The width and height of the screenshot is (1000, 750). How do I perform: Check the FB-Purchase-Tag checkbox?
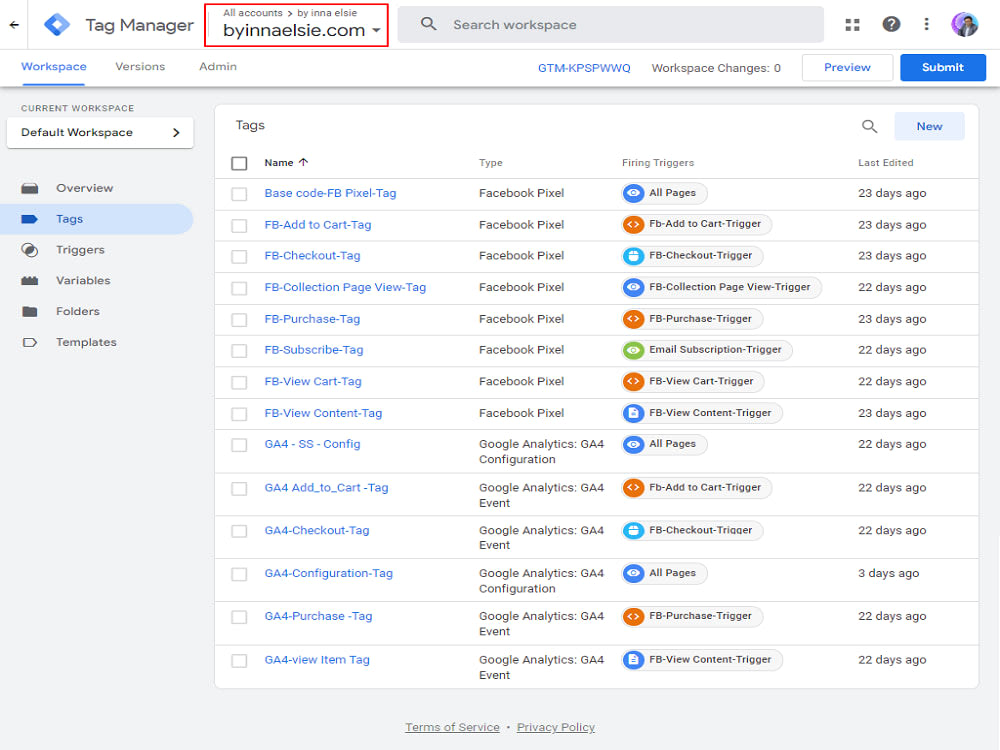[x=239, y=320]
